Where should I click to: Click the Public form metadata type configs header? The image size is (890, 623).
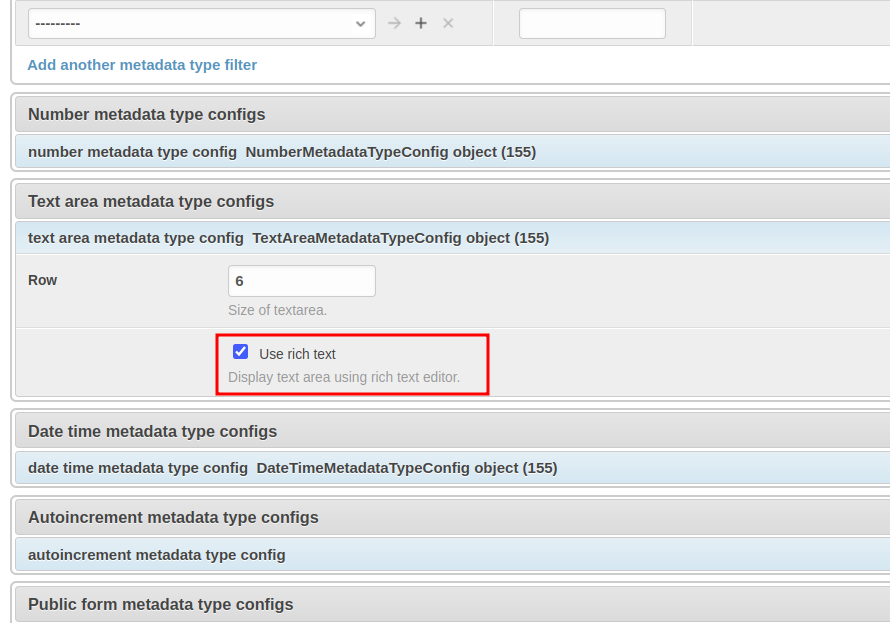pos(160,604)
